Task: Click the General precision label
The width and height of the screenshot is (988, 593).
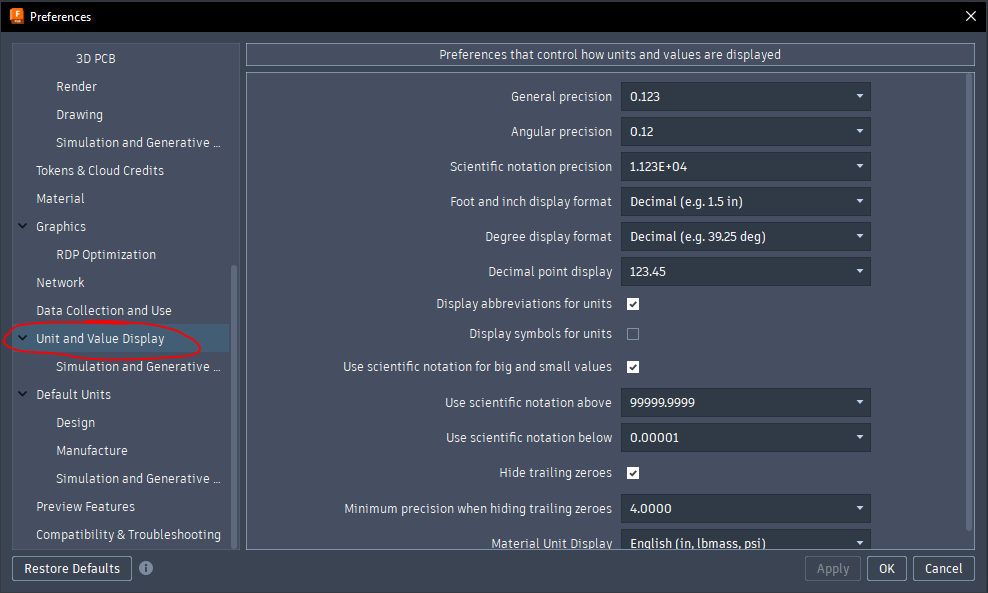Action: pos(561,96)
